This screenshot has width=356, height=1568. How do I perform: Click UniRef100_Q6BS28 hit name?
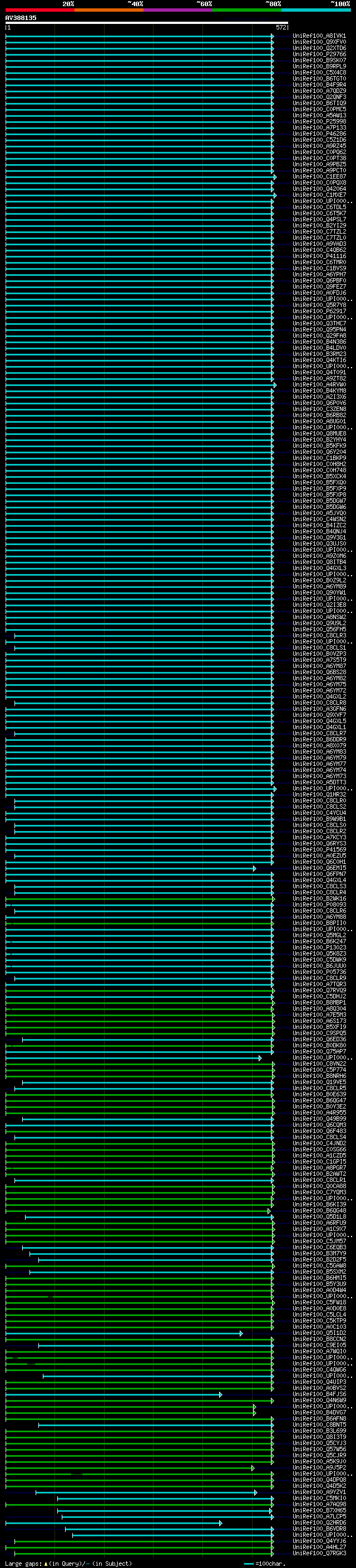(x=319, y=672)
